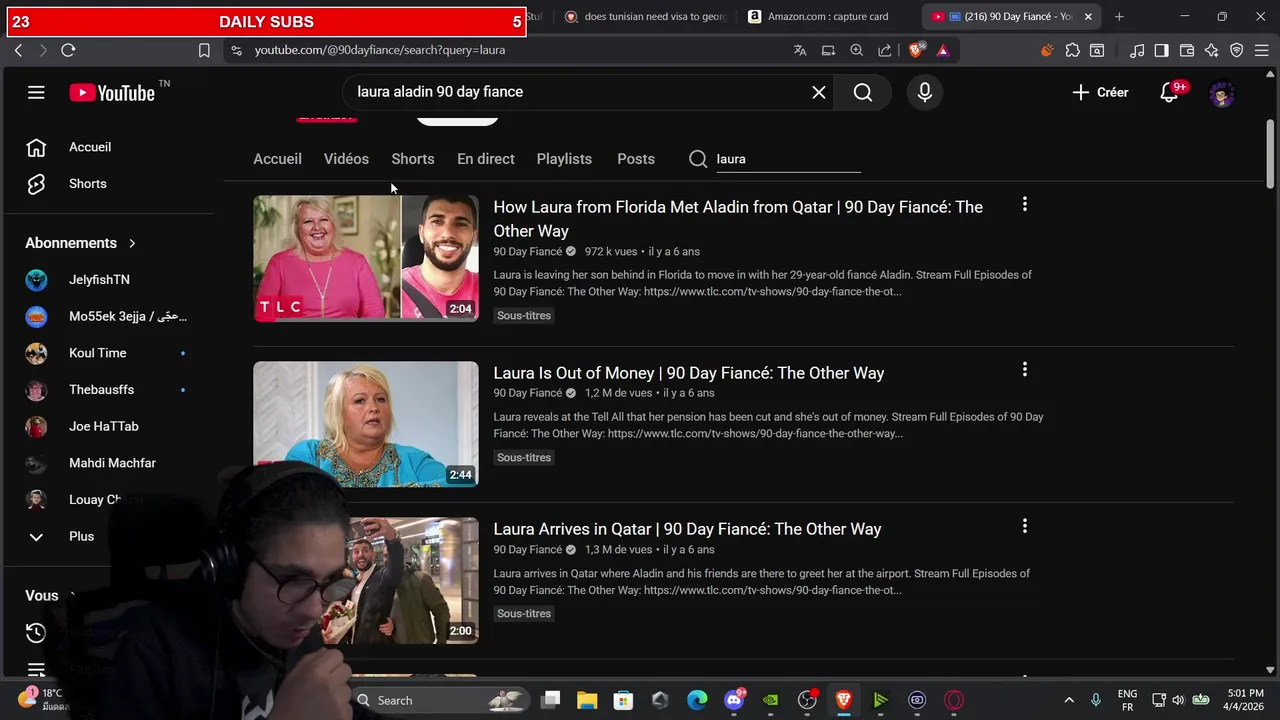Open File Explorer from taskbar
The image size is (1280, 720).
[587, 700]
